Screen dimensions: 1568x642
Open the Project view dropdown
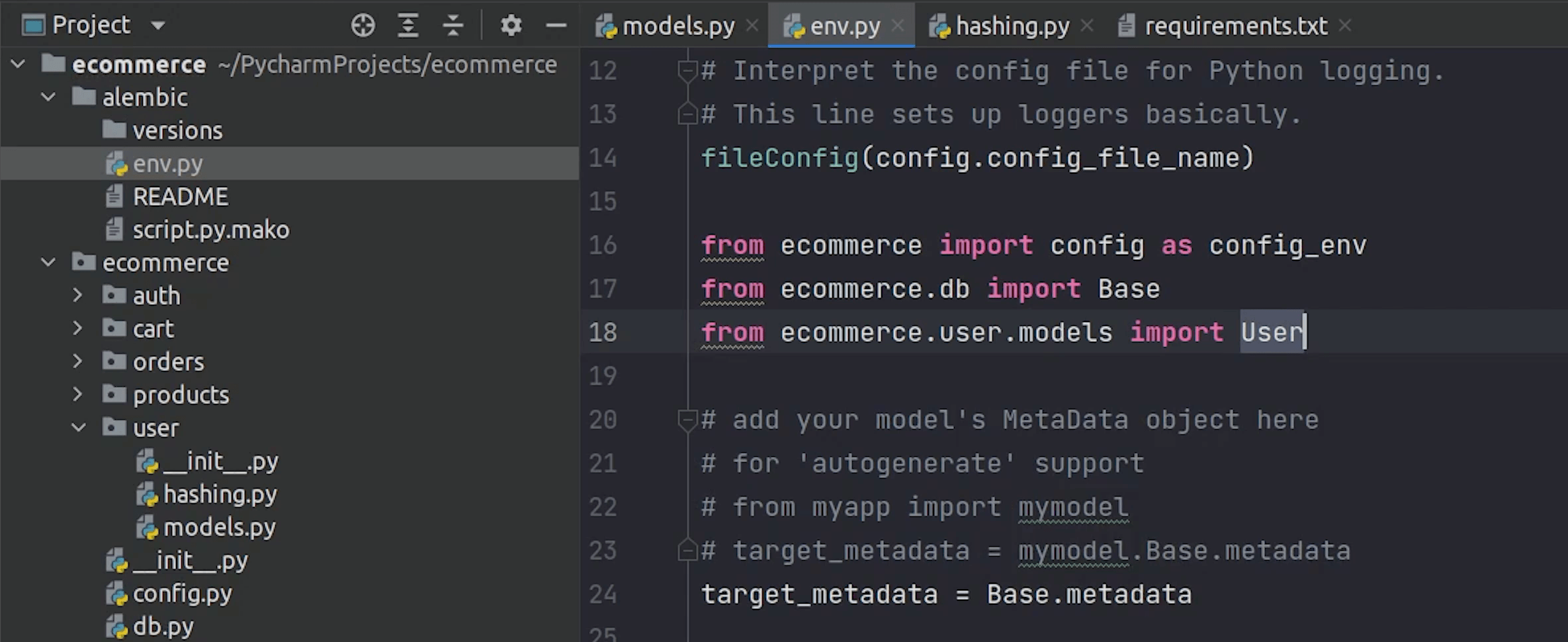[x=158, y=26]
